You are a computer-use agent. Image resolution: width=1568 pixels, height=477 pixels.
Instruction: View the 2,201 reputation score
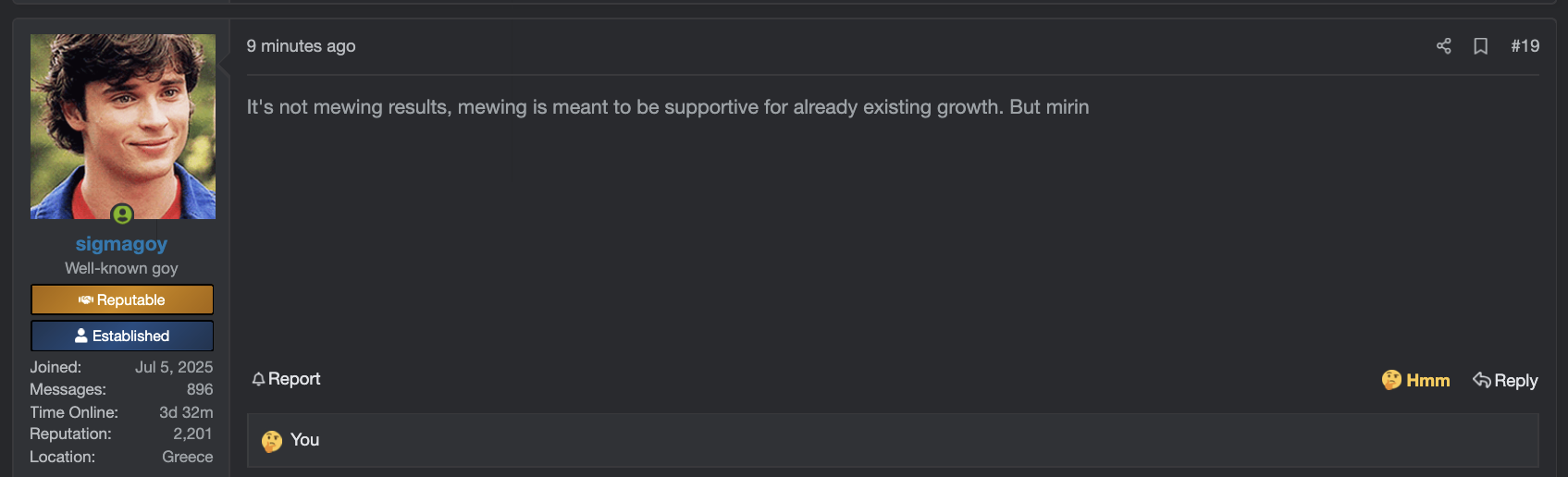(192, 434)
